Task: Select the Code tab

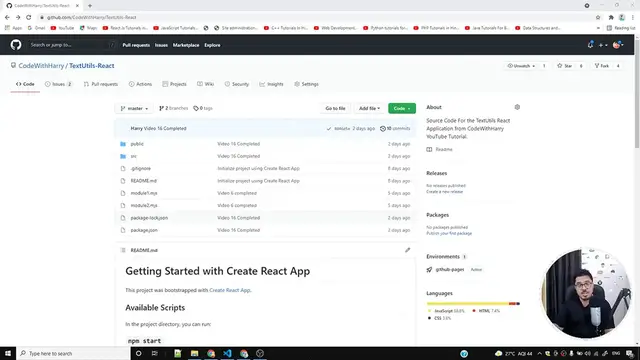Action: (25, 84)
